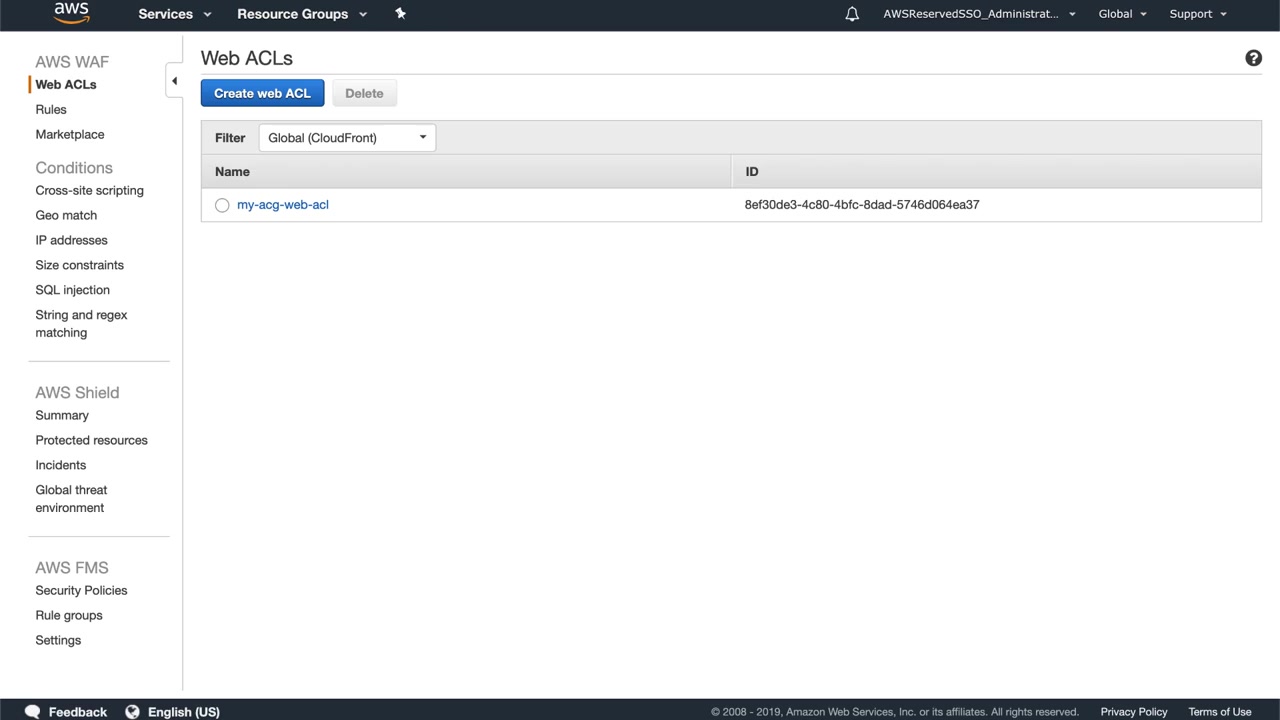
Task: Open Marketplace in the sidebar
Action: [x=70, y=135]
